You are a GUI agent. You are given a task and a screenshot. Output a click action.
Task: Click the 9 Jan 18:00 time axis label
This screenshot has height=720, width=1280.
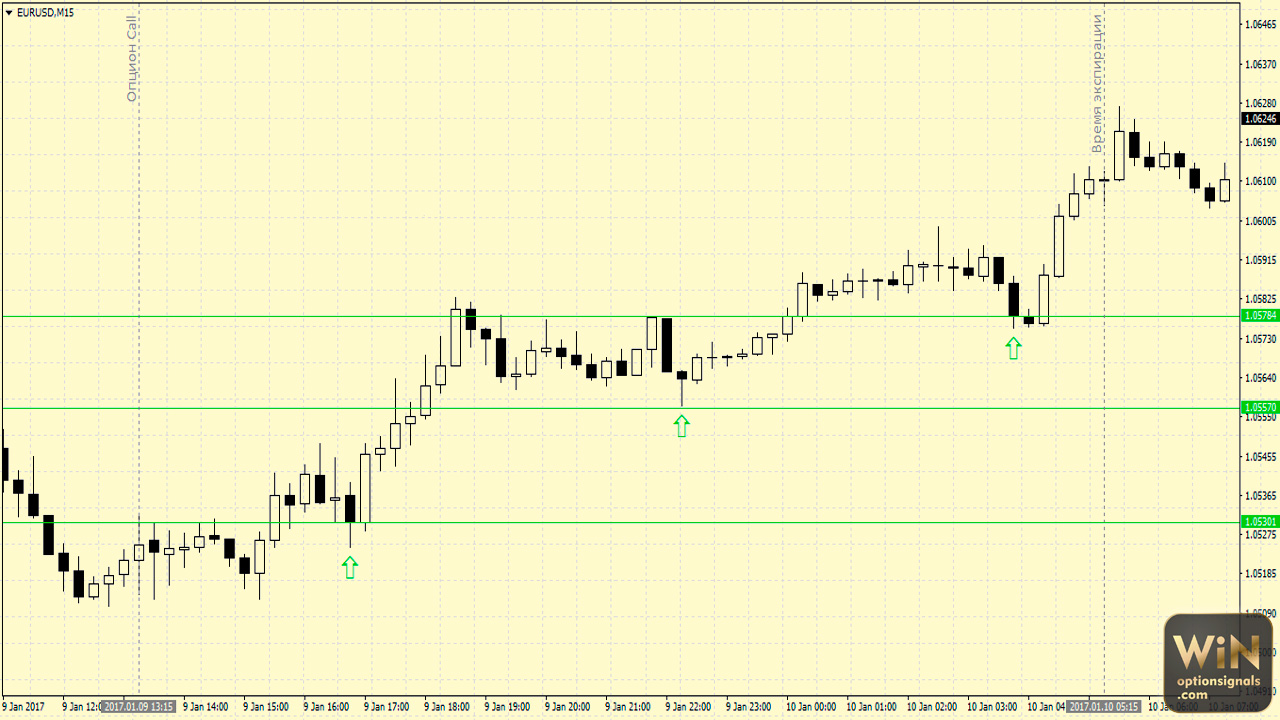click(448, 707)
